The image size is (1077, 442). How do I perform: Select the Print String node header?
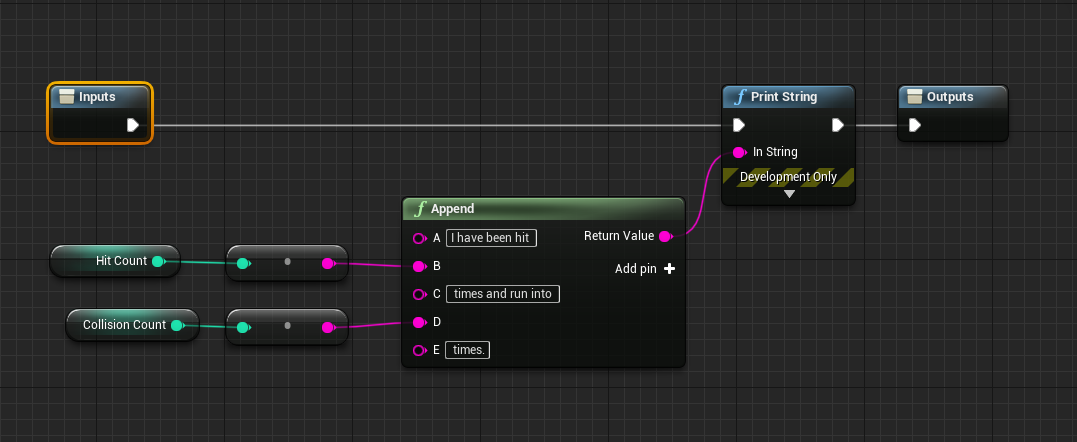point(787,97)
